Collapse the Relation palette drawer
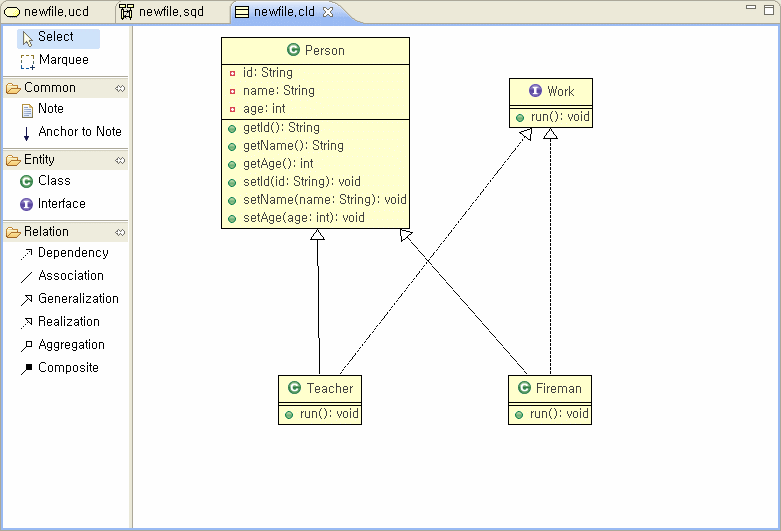781x531 pixels. click(x=46, y=232)
